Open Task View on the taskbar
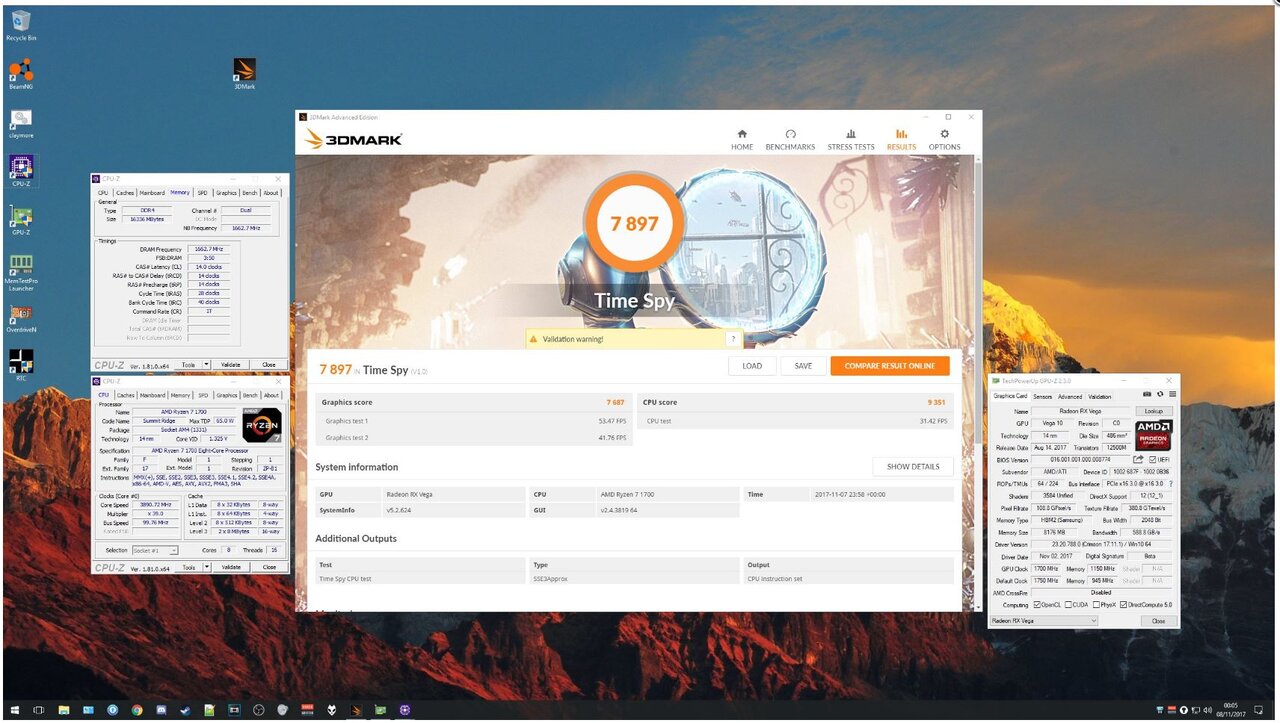 click(x=39, y=710)
